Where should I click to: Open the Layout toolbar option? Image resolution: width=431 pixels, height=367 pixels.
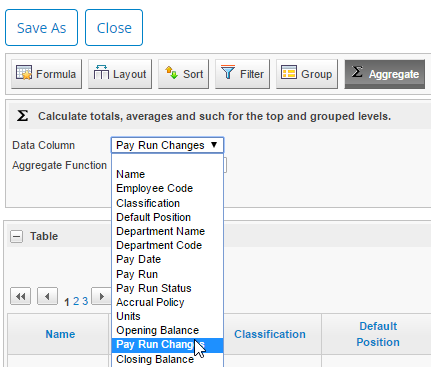coord(120,74)
